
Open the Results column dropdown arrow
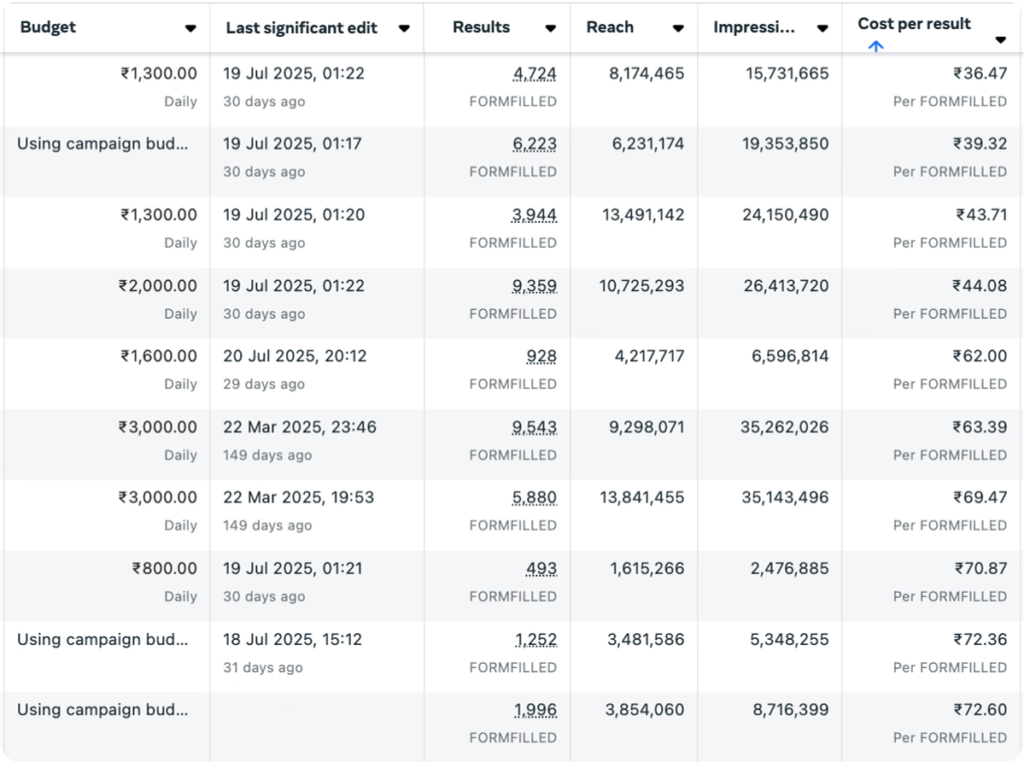click(550, 29)
